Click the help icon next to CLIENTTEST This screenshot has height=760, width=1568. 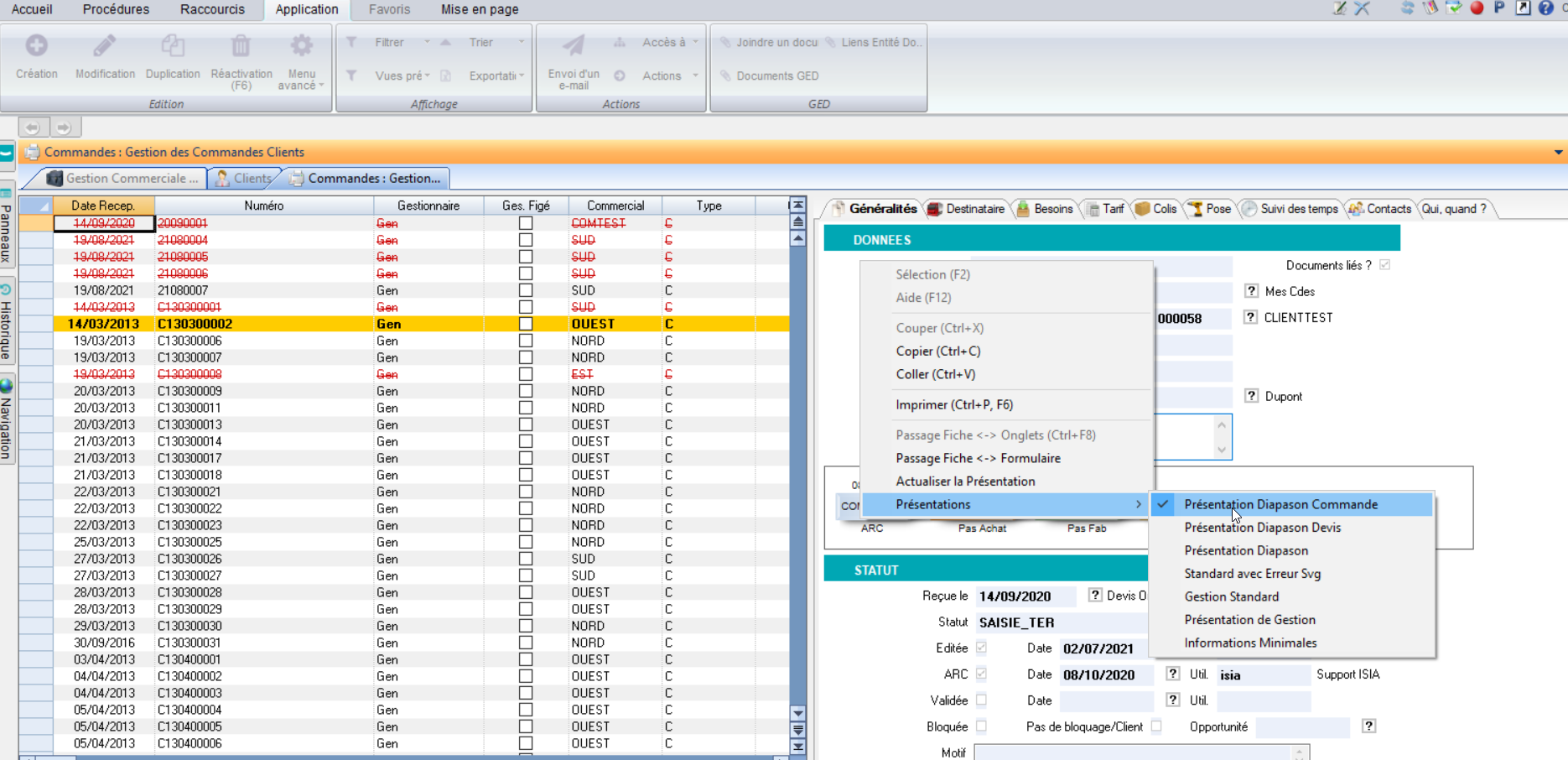click(1250, 317)
